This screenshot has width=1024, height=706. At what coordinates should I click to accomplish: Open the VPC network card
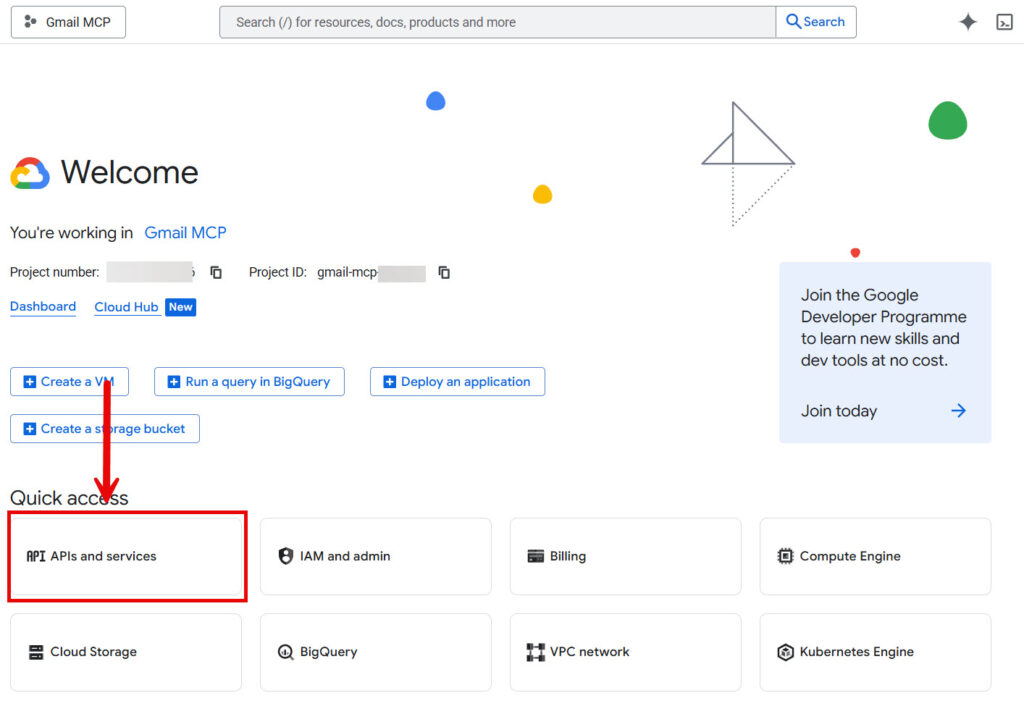(x=625, y=652)
